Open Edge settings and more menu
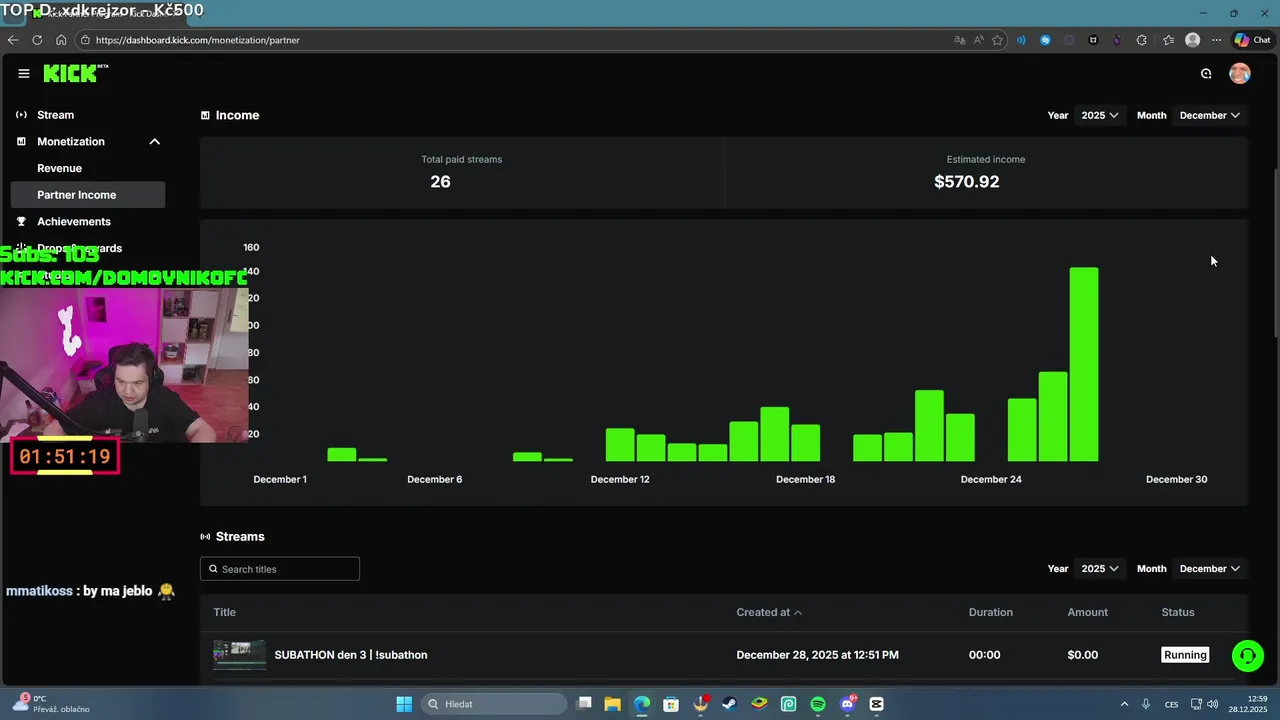This screenshot has height=720, width=1280. coord(1216,40)
